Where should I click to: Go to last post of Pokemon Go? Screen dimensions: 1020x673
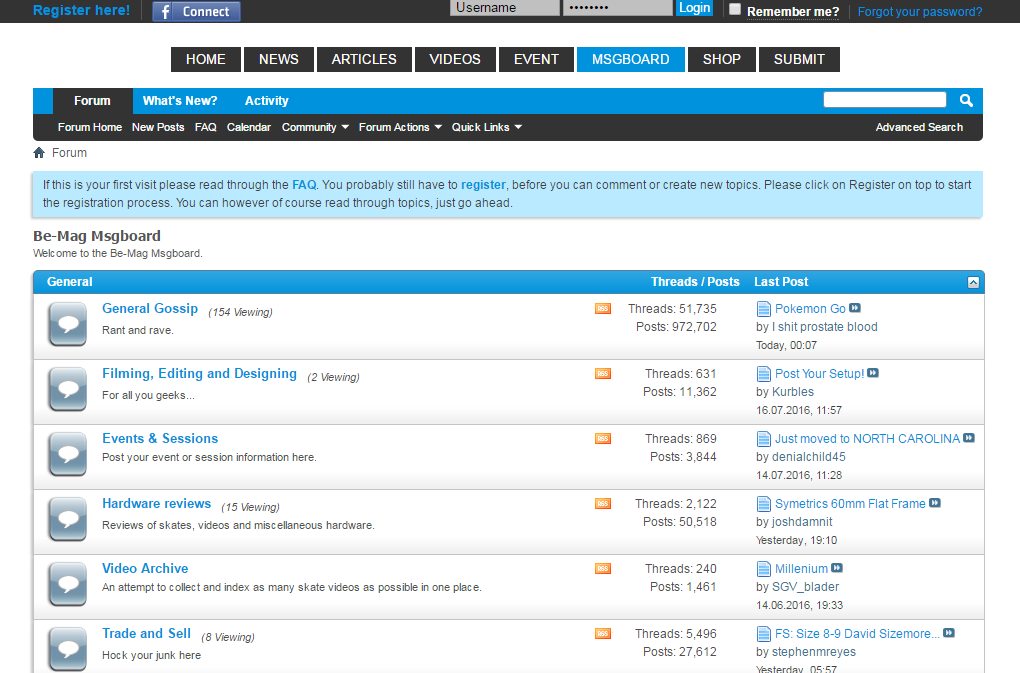pyautogui.click(x=855, y=309)
